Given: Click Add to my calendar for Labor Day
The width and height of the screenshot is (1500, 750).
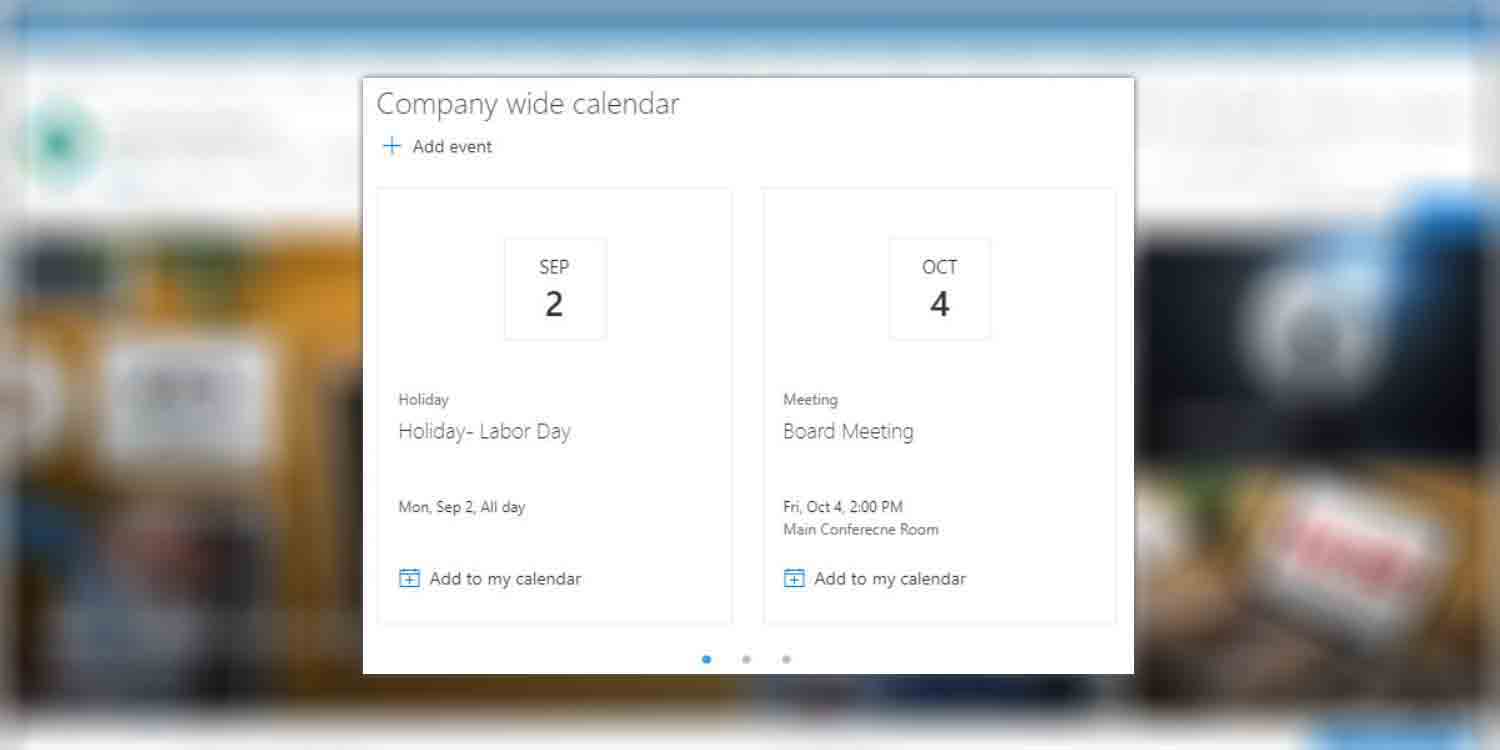Looking at the screenshot, I should pyautogui.click(x=505, y=578).
